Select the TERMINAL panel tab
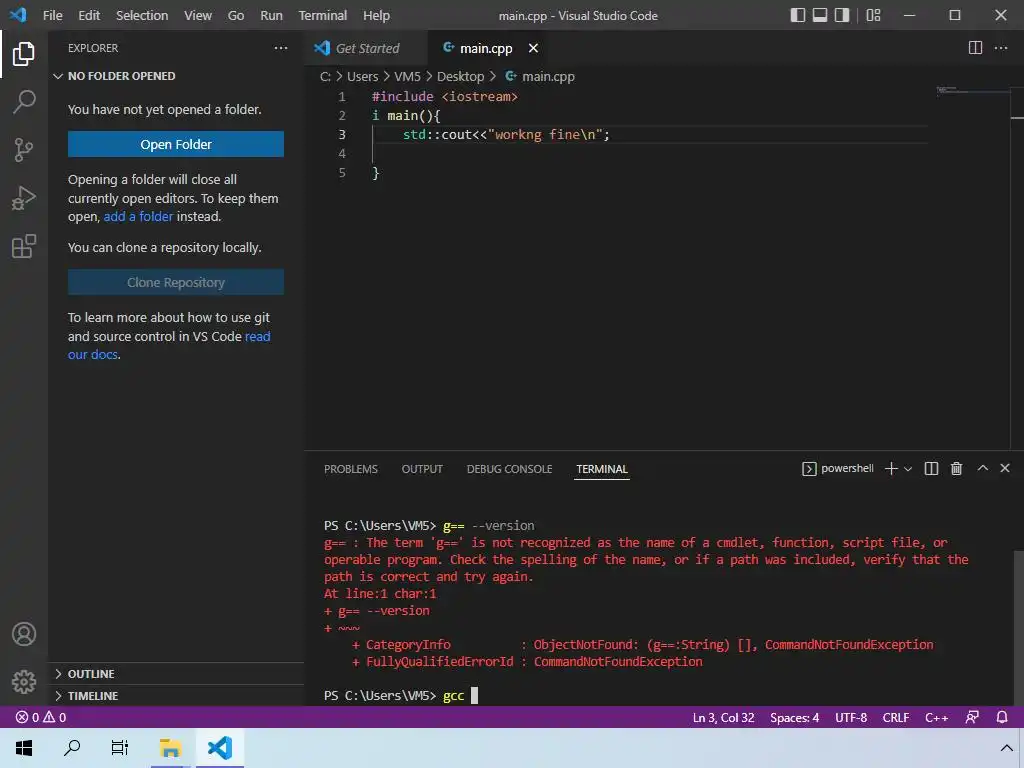This screenshot has height=768, width=1024. [x=601, y=469]
